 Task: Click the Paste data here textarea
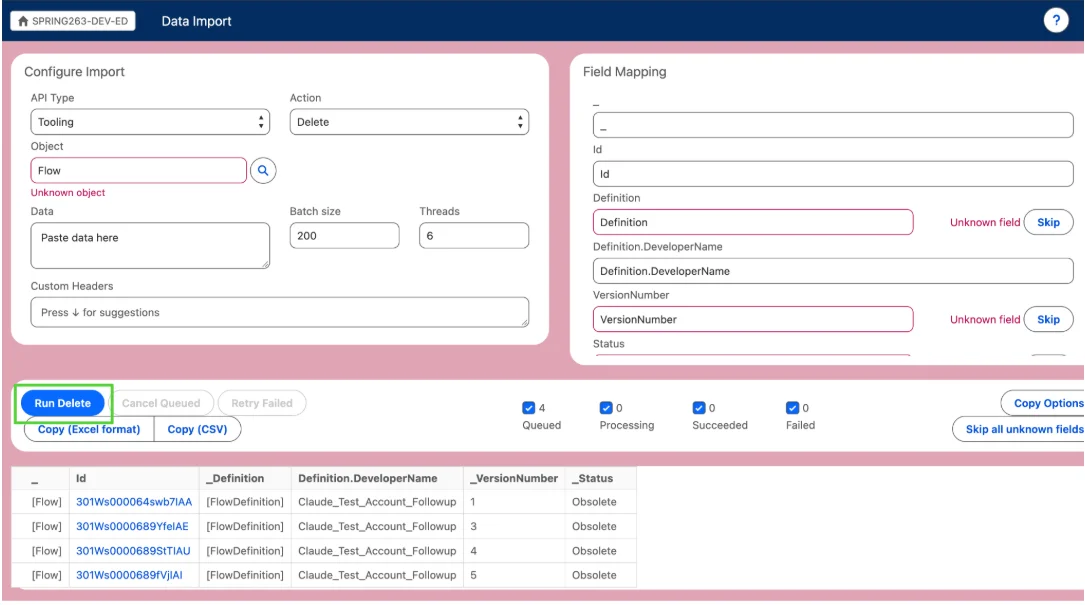tap(150, 246)
